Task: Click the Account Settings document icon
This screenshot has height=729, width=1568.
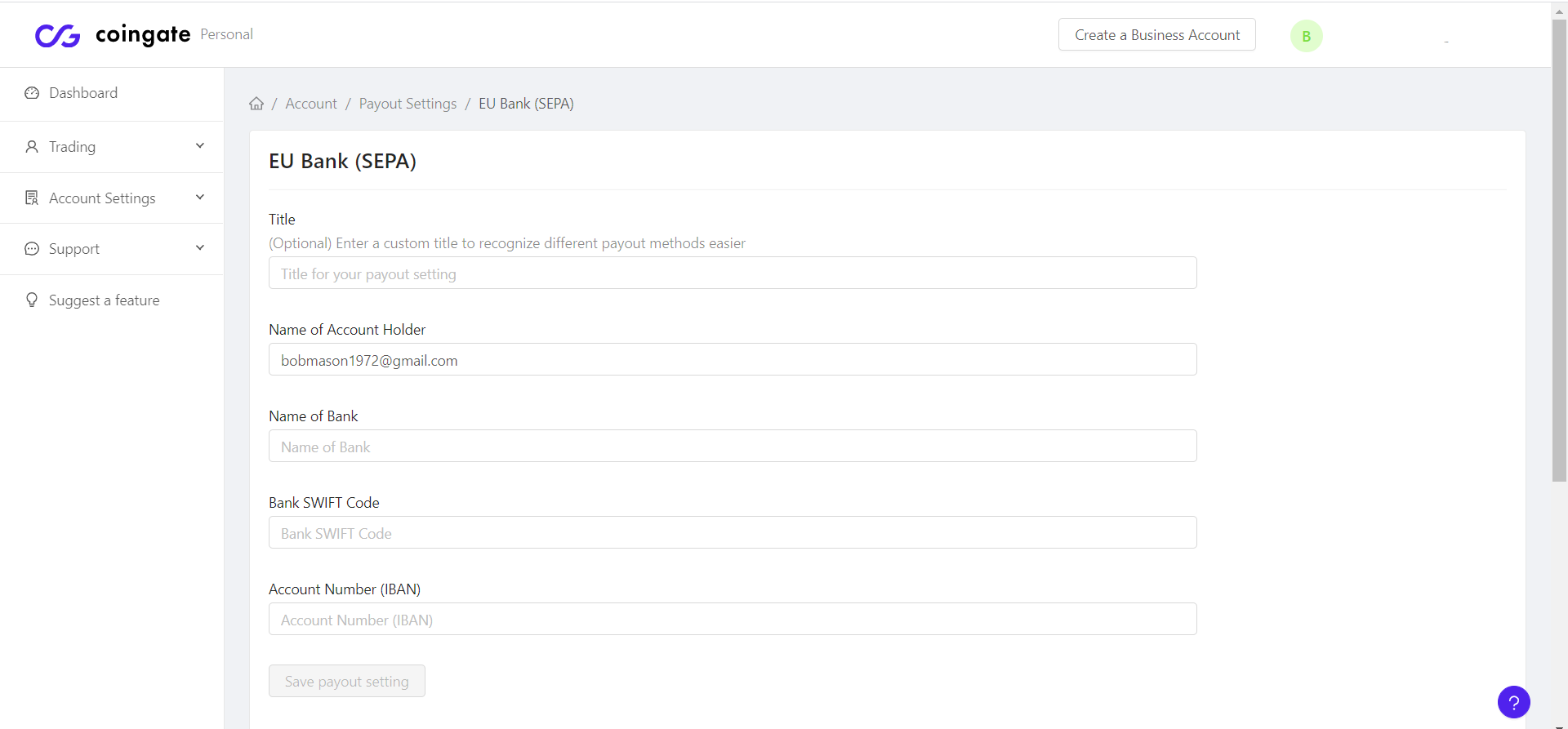Action: (x=32, y=198)
